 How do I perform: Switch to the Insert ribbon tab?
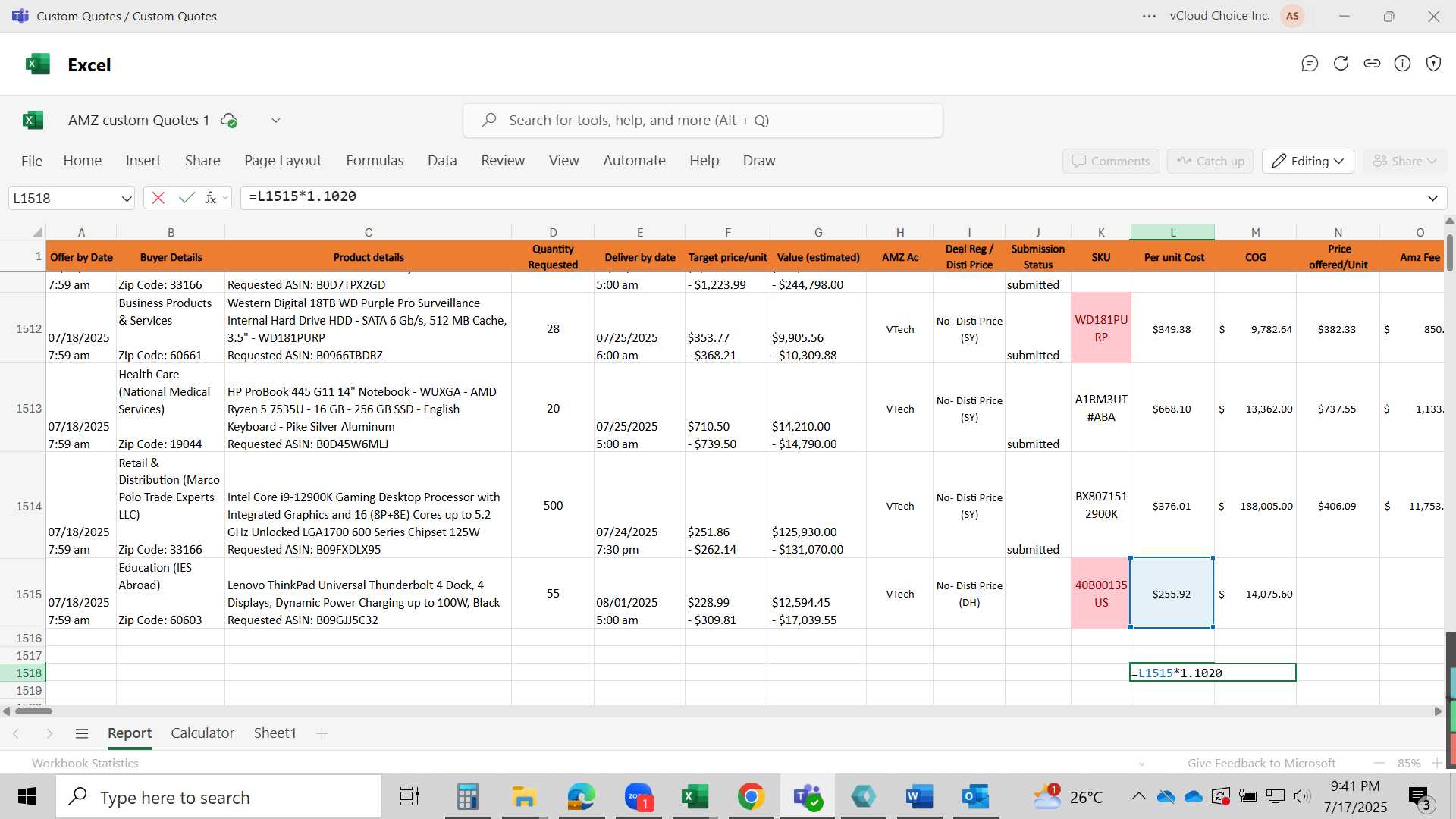click(x=143, y=161)
